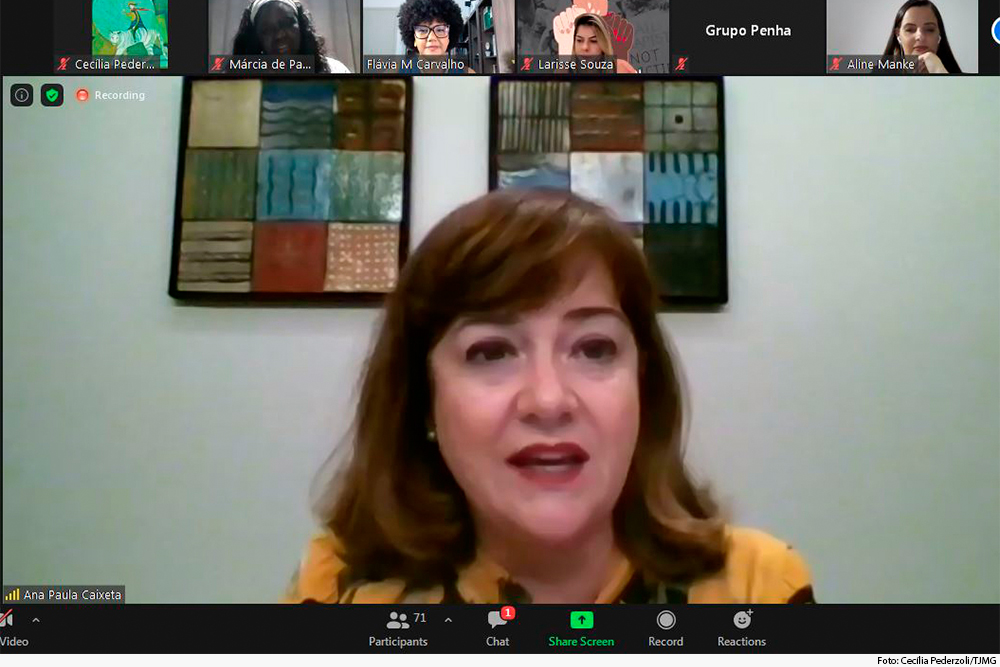Click the main speaker video view
The width and height of the screenshot is (1000, 667).
click(x=500, y=339)
